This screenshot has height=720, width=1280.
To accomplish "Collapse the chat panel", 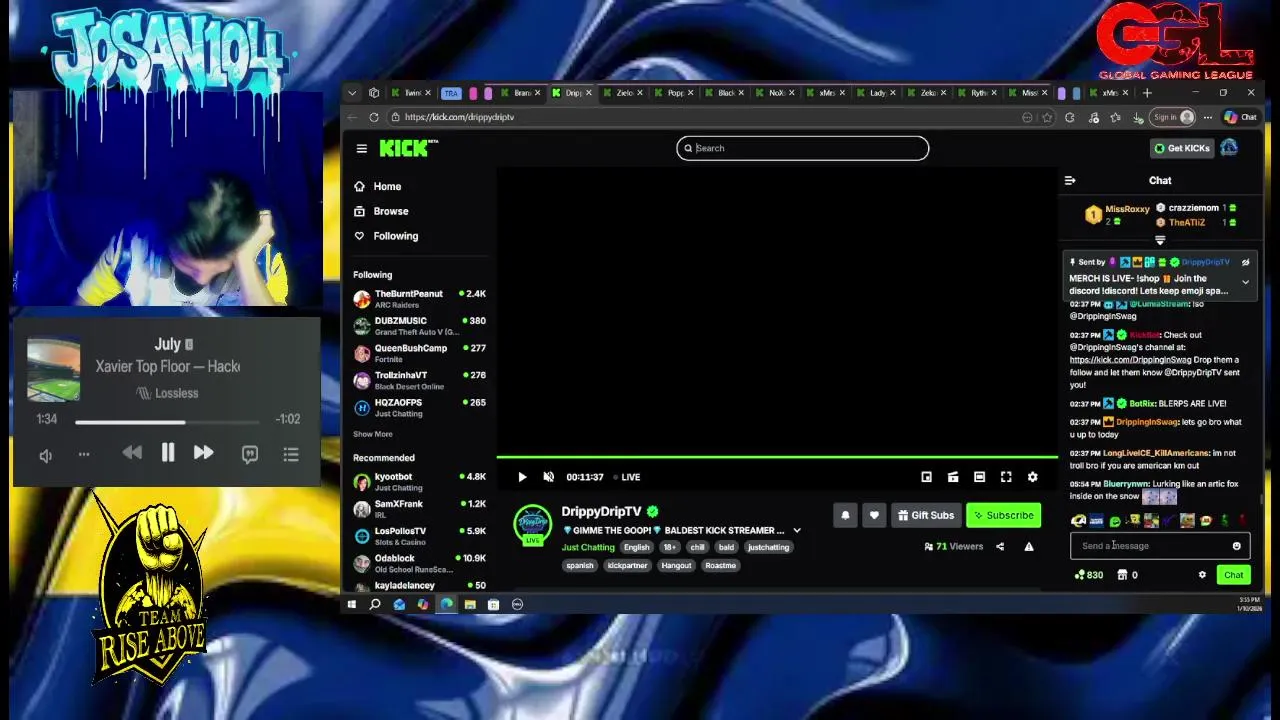I will click(1070, 181).
